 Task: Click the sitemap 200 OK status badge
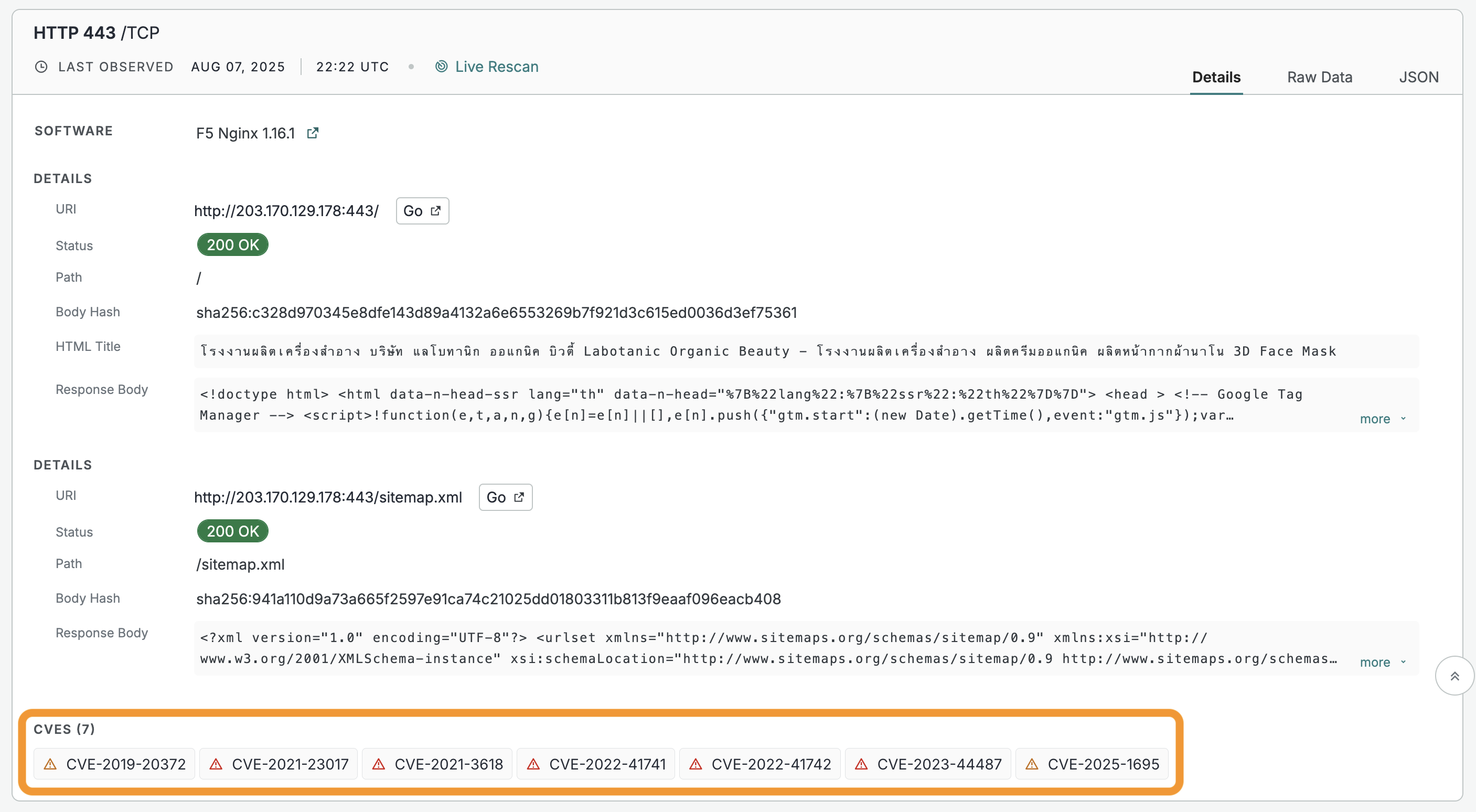click(x=233, y=531)
